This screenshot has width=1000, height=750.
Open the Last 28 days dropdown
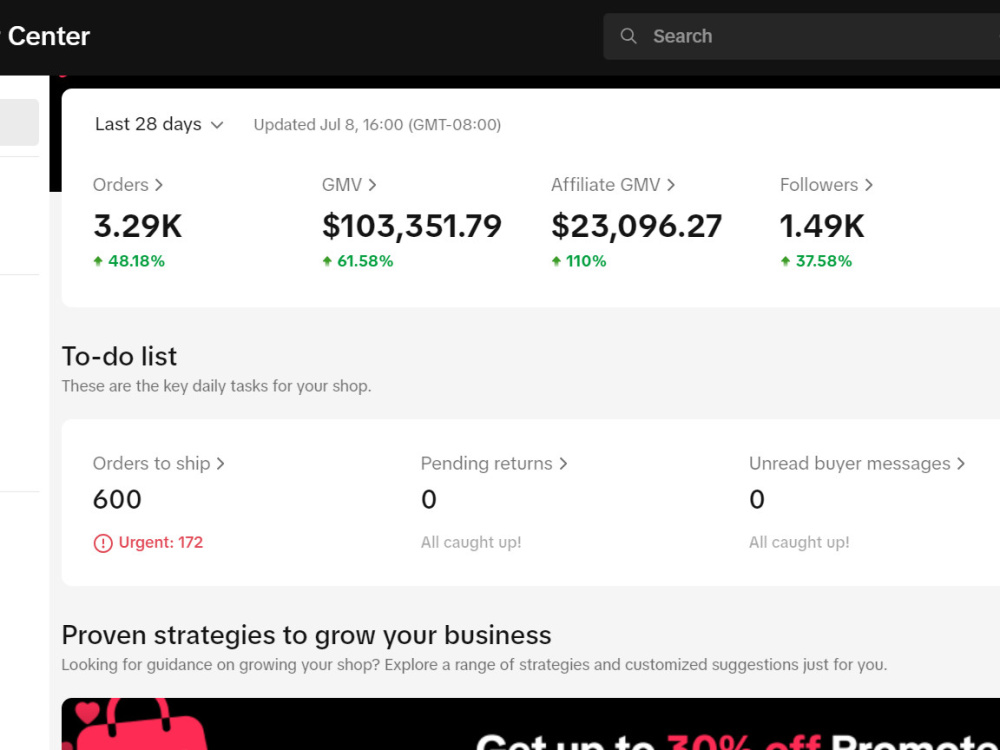[159, 124]
